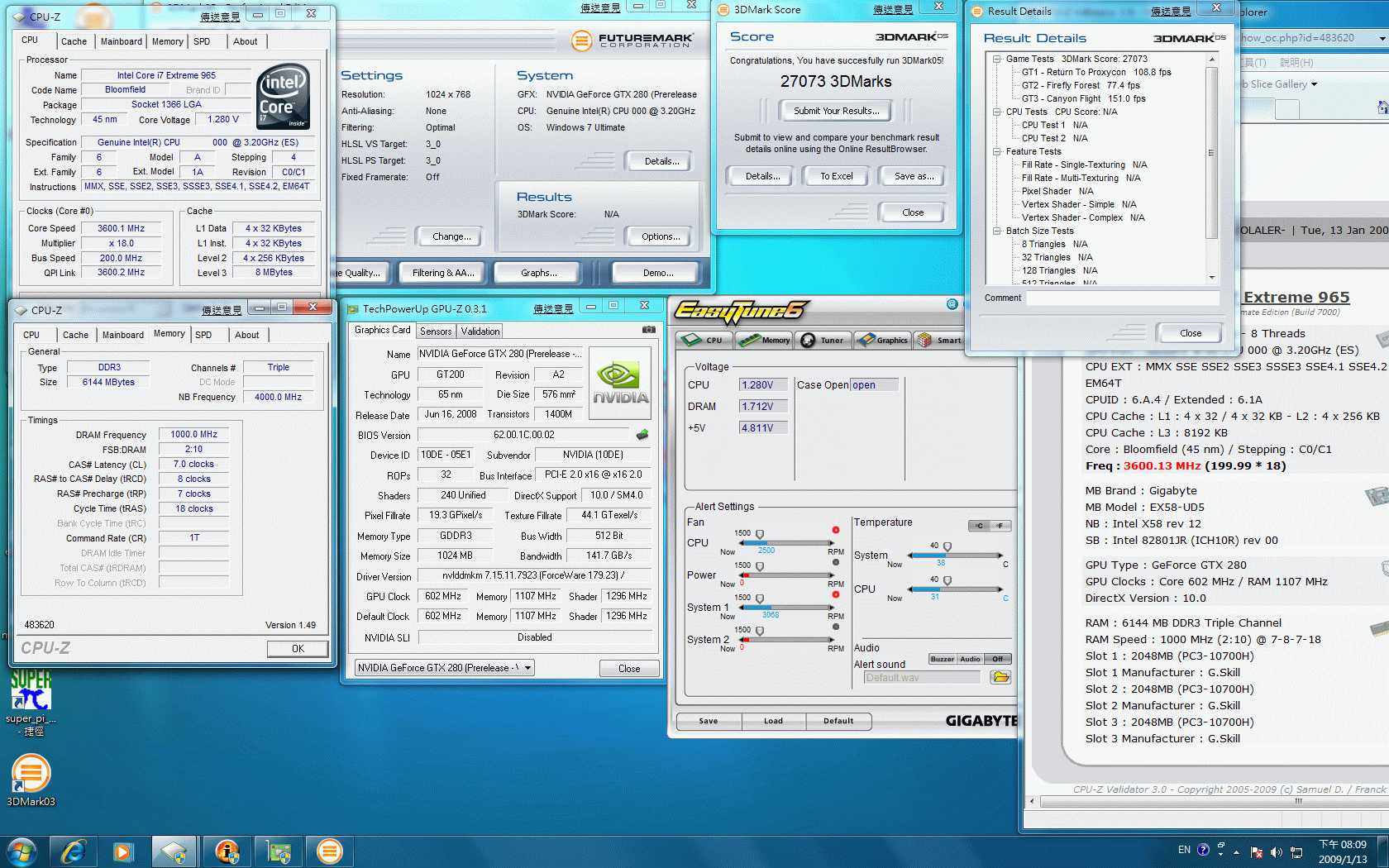Toggle CPU fan alert red indicator
This screenshot has height=868, width=1389.
click(836, 530)
